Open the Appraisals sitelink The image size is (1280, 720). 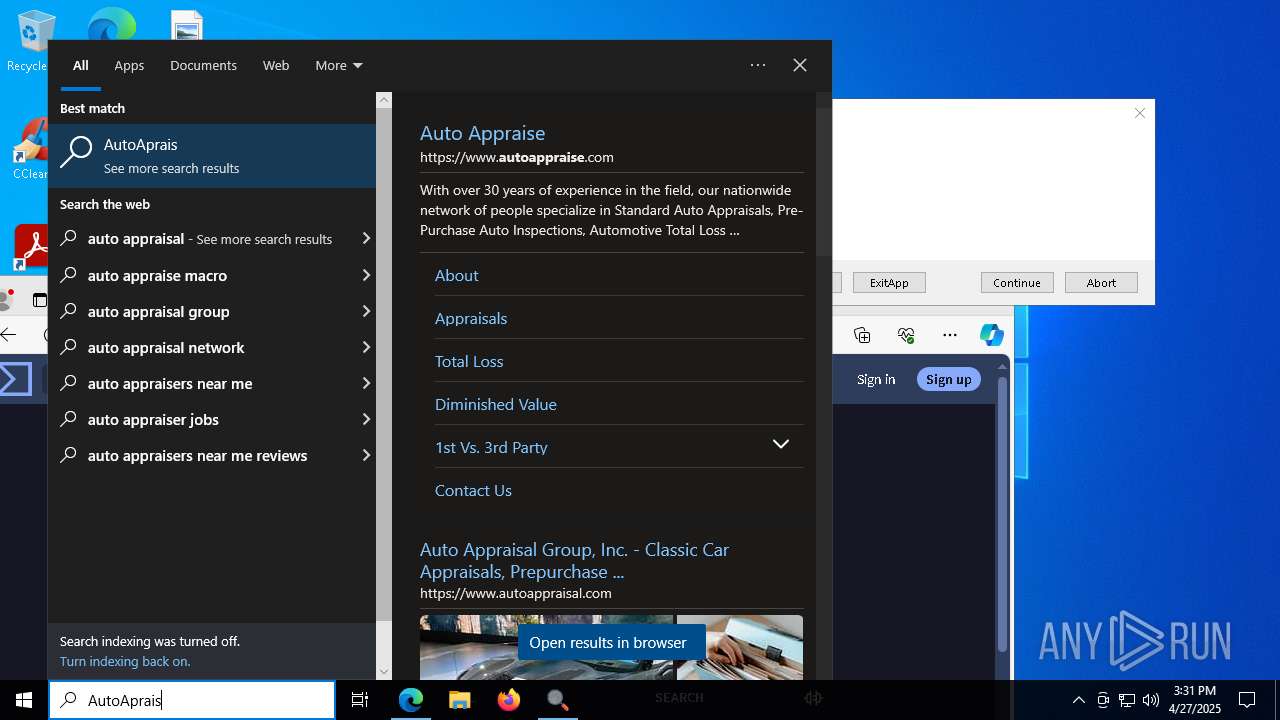point(471,318)
